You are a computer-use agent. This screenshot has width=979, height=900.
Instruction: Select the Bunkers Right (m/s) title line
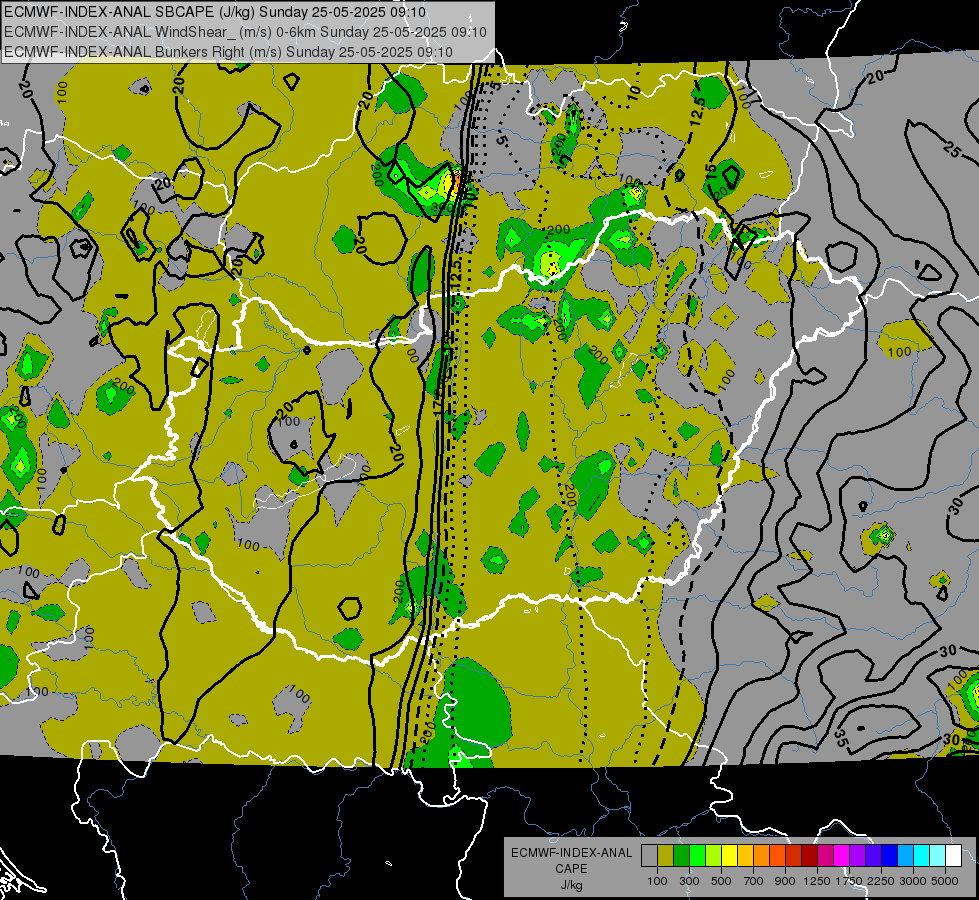pyautogui.click(x=228, y=52)
